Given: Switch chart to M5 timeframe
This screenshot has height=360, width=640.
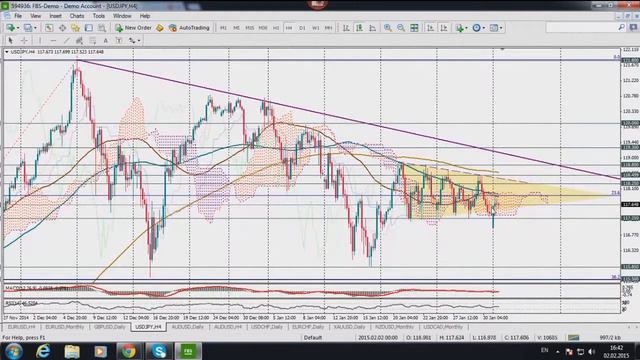Looking at the screenshot, I should point(236,28).
